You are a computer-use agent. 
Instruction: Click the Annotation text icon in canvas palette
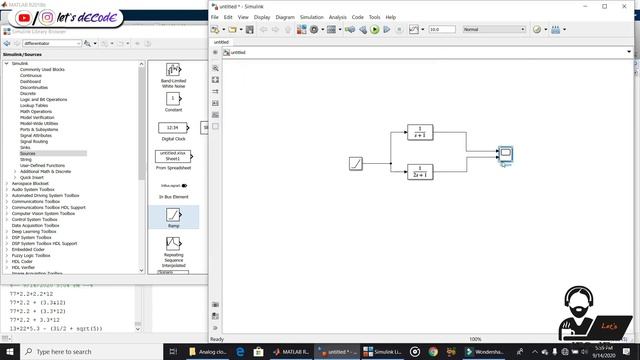click(216, 103)
